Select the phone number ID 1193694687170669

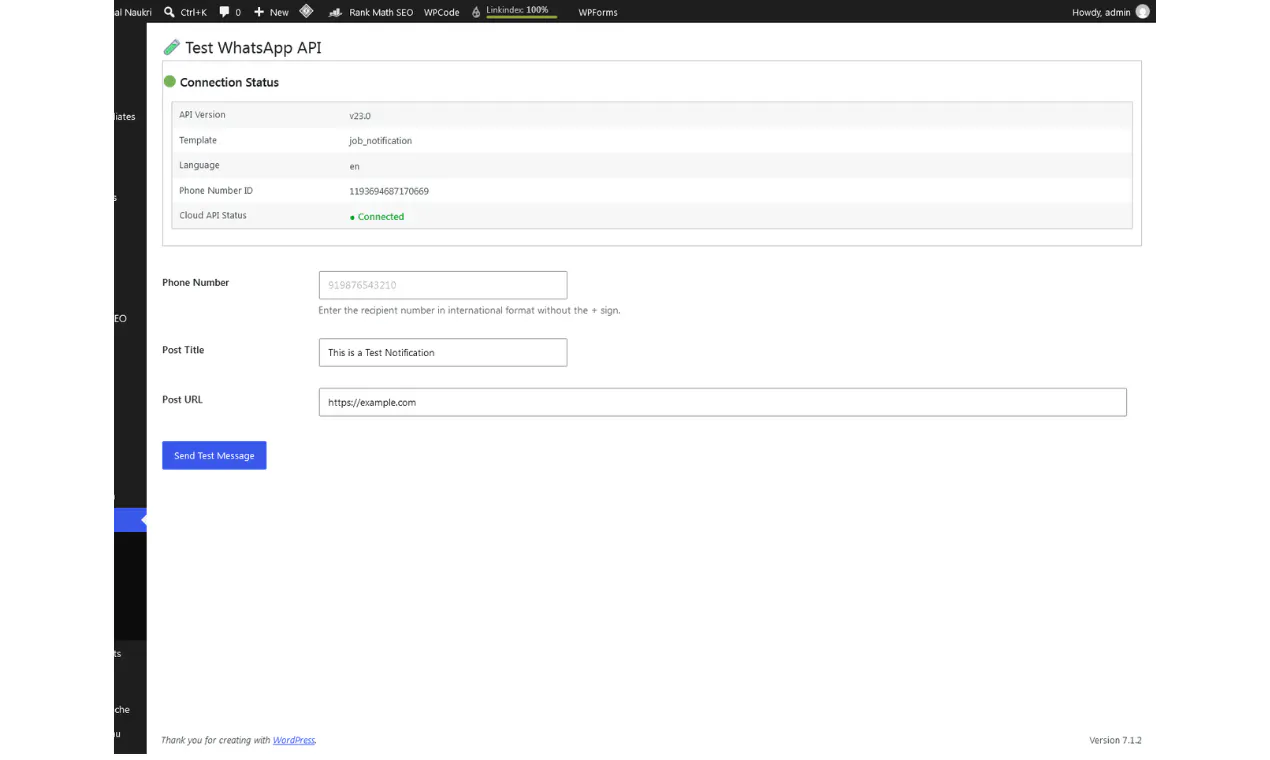(x=389, y=191)
